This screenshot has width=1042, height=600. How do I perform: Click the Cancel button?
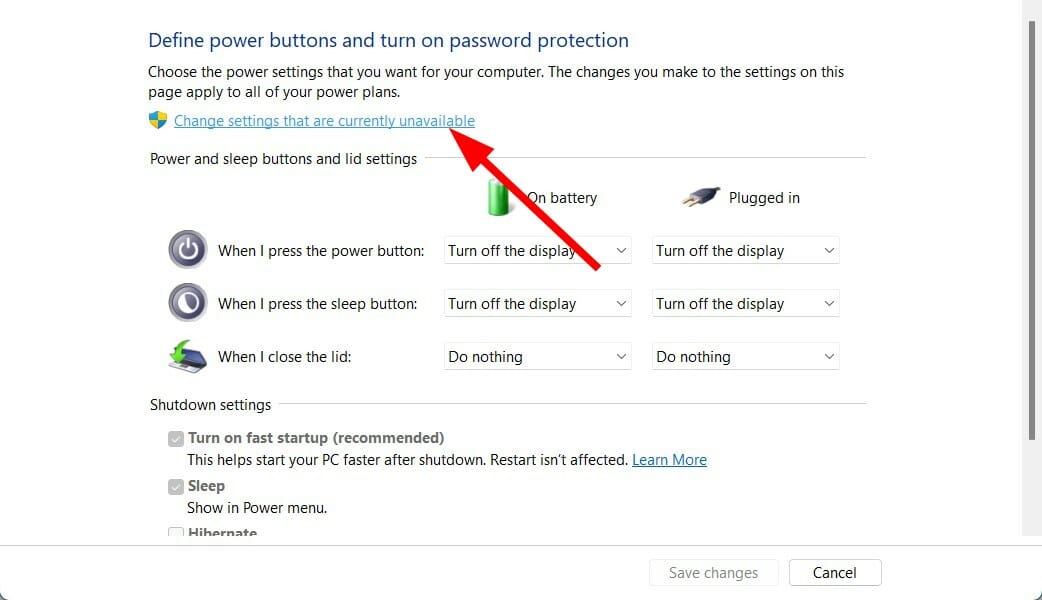pos(835,572)
